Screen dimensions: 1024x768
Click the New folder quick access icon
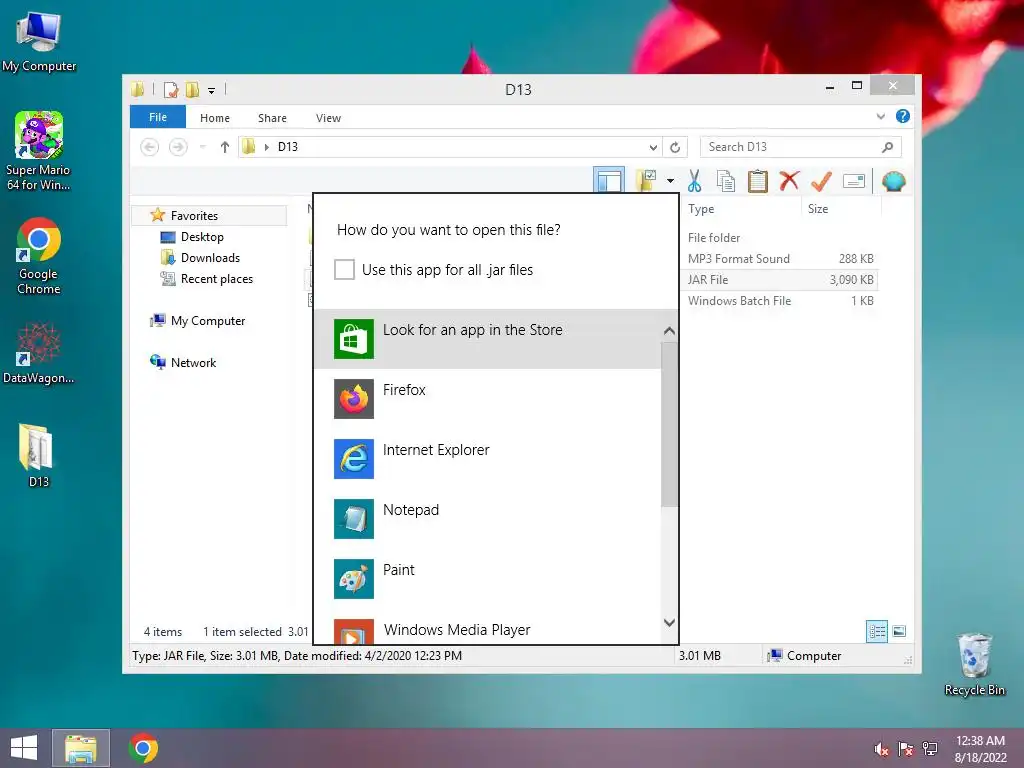pyautogui.click(x=192, y=89)
